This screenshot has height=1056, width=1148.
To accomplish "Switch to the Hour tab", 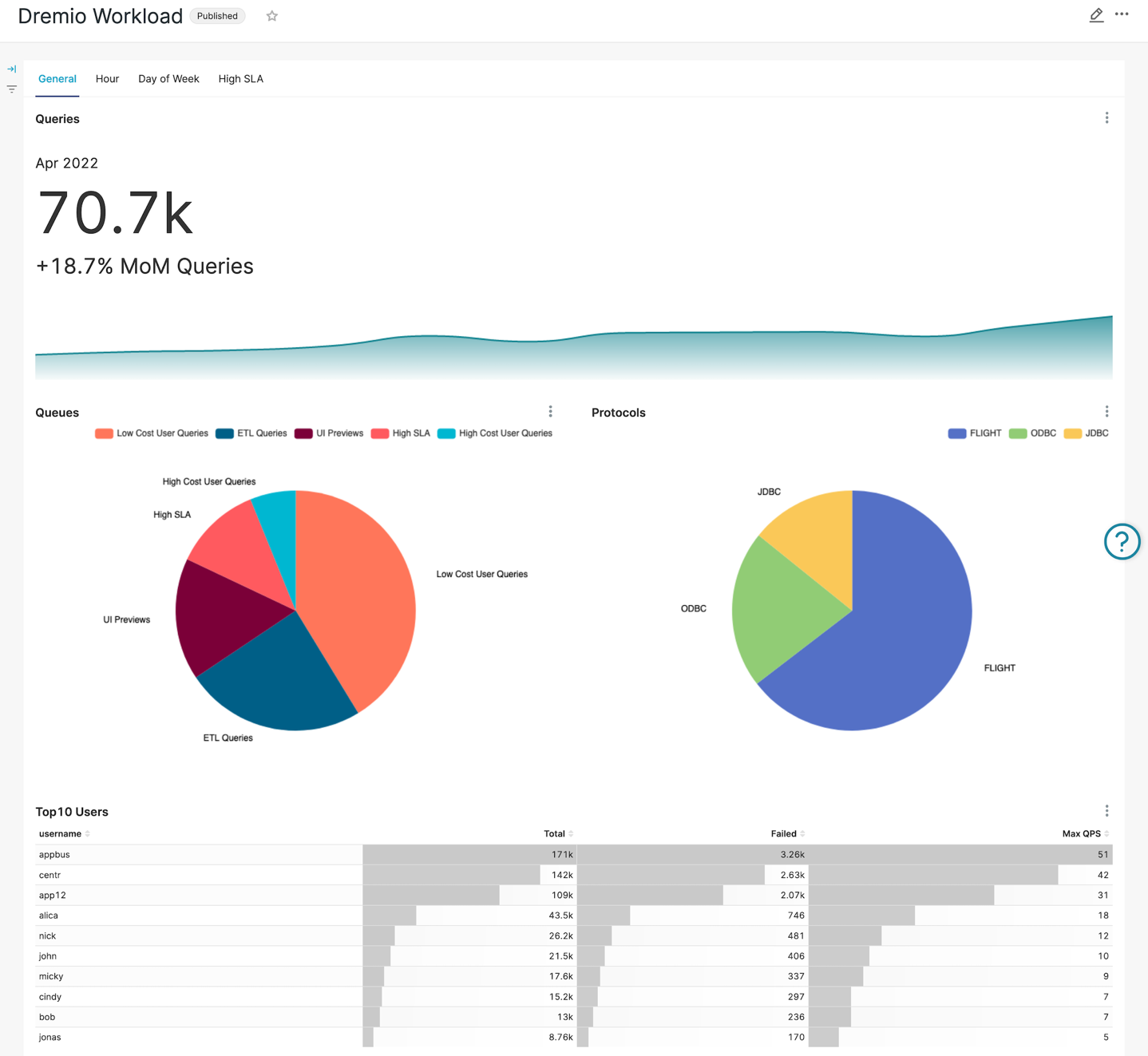I will click(x=107, y=79).
